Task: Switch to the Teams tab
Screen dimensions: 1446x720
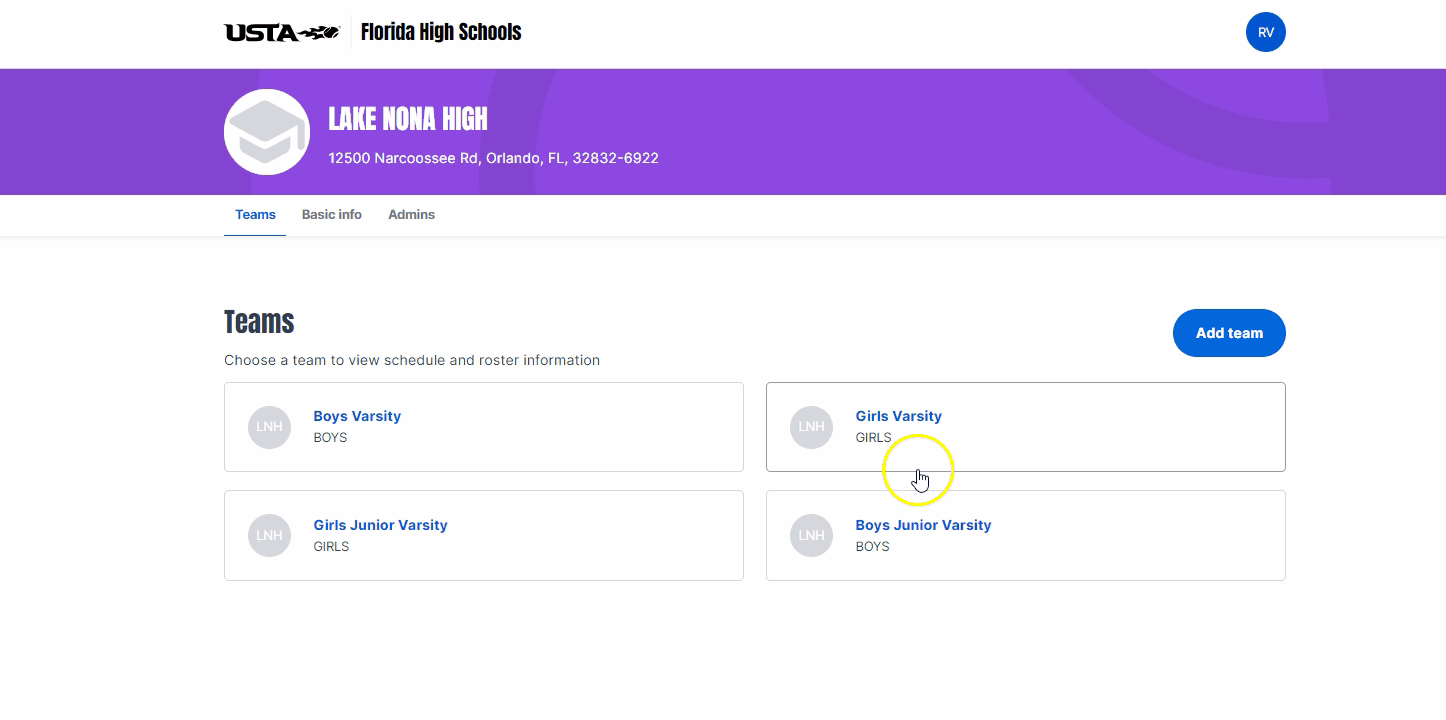Action: (255, 215)
